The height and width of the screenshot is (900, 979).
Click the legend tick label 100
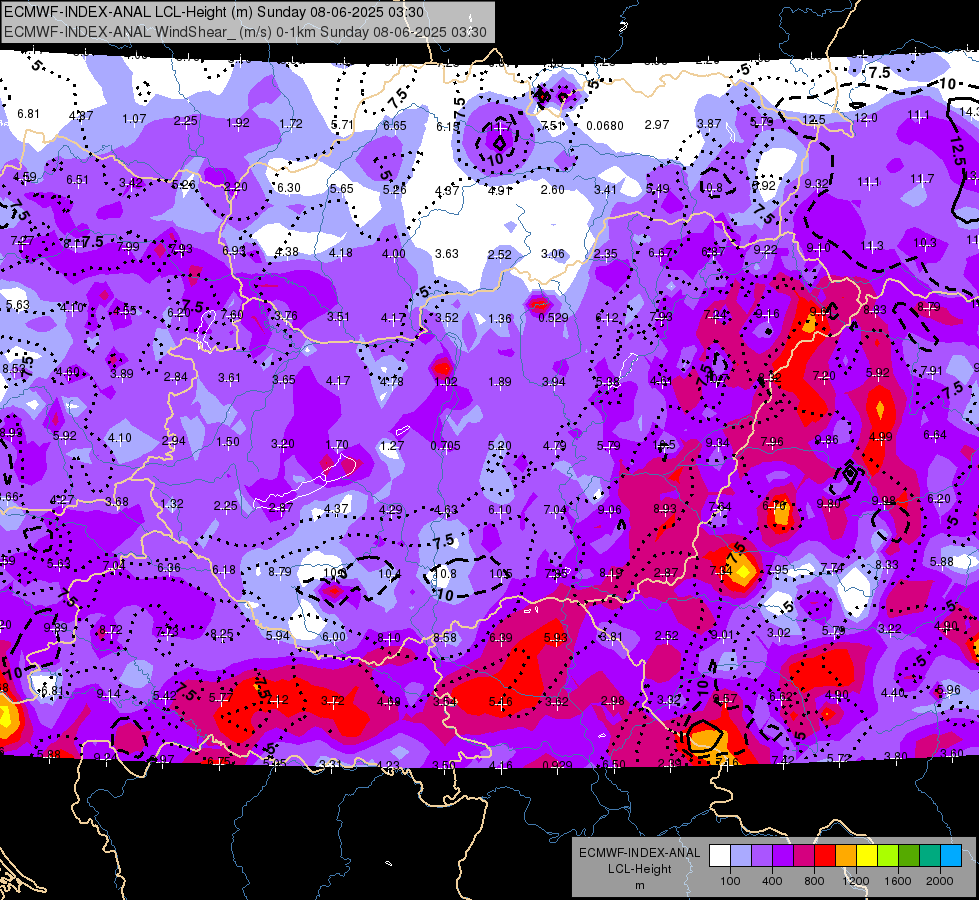click(730, 881)
